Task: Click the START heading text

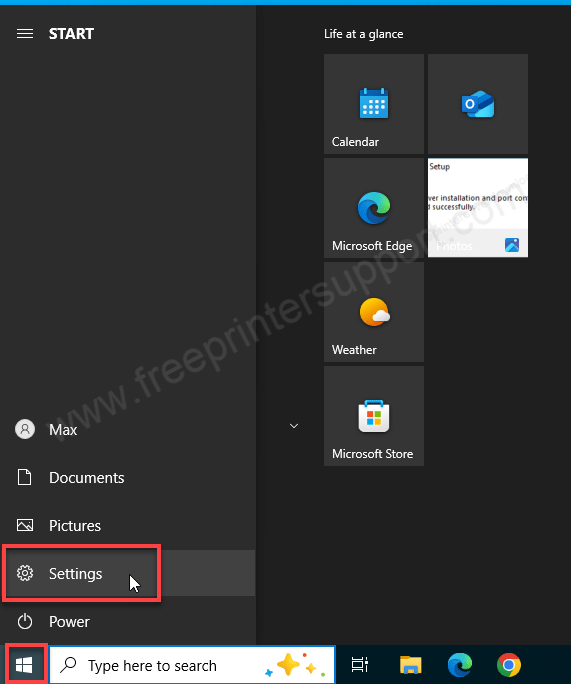Action: 71,34
